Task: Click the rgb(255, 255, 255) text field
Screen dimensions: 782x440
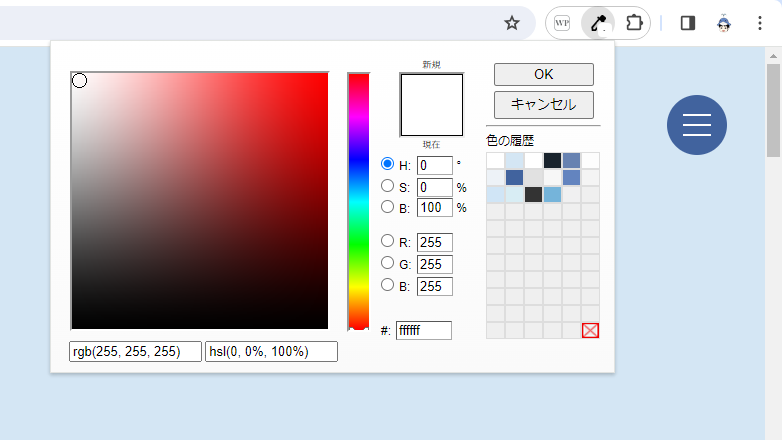Action: (x=135, y=352)
